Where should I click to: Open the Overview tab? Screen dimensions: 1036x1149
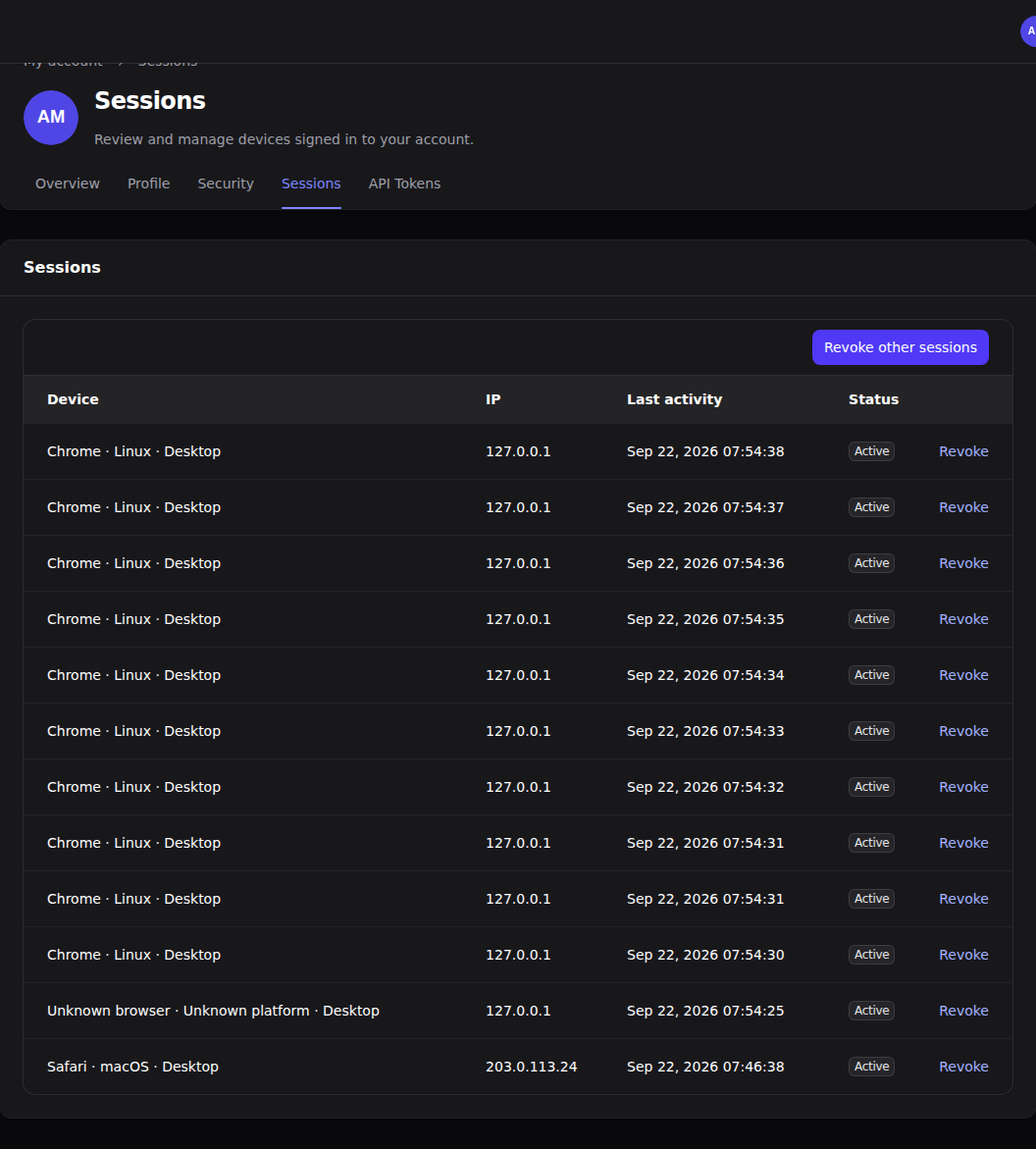(x=68, y=183)
